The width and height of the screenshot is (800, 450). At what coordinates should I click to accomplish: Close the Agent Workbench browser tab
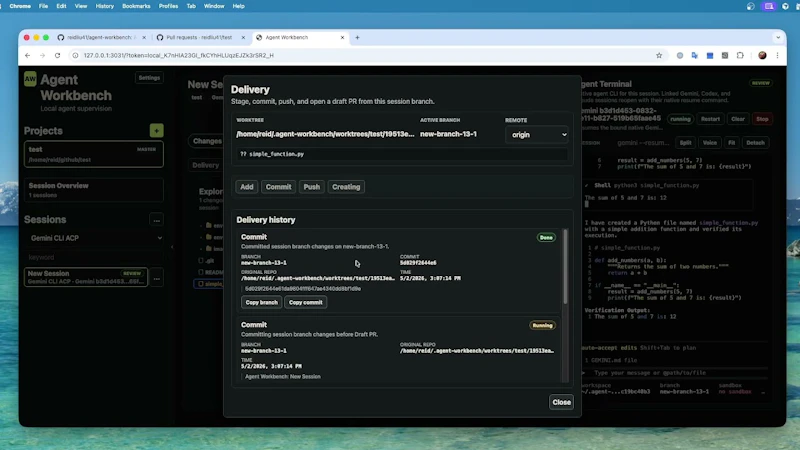click(x=342, y=37)
